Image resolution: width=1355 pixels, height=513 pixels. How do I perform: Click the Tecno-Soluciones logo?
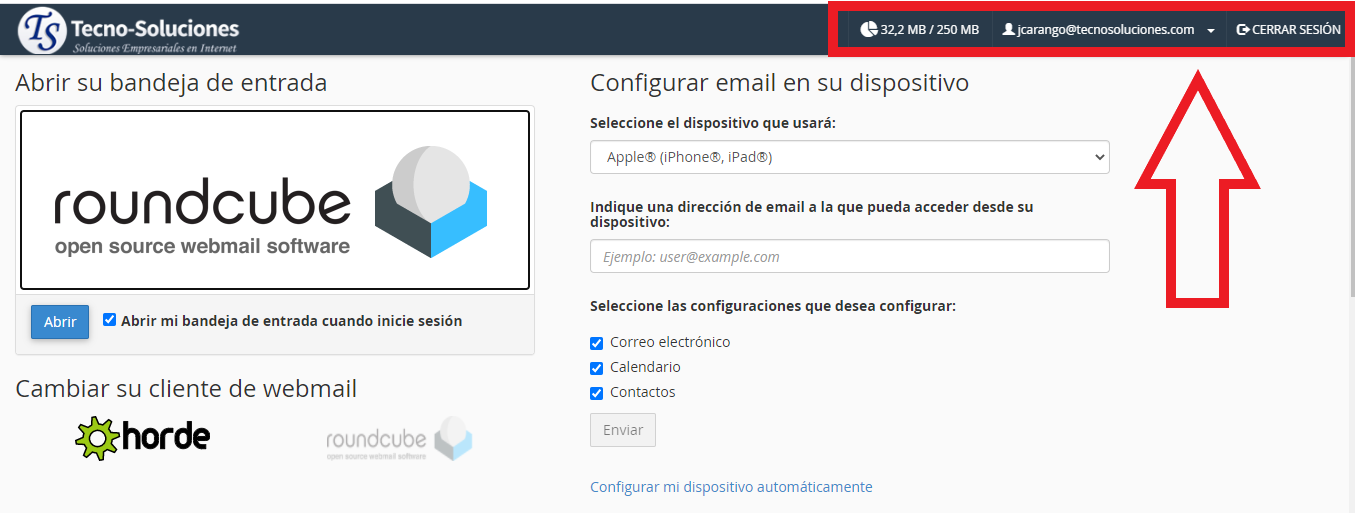coord(128,31)
